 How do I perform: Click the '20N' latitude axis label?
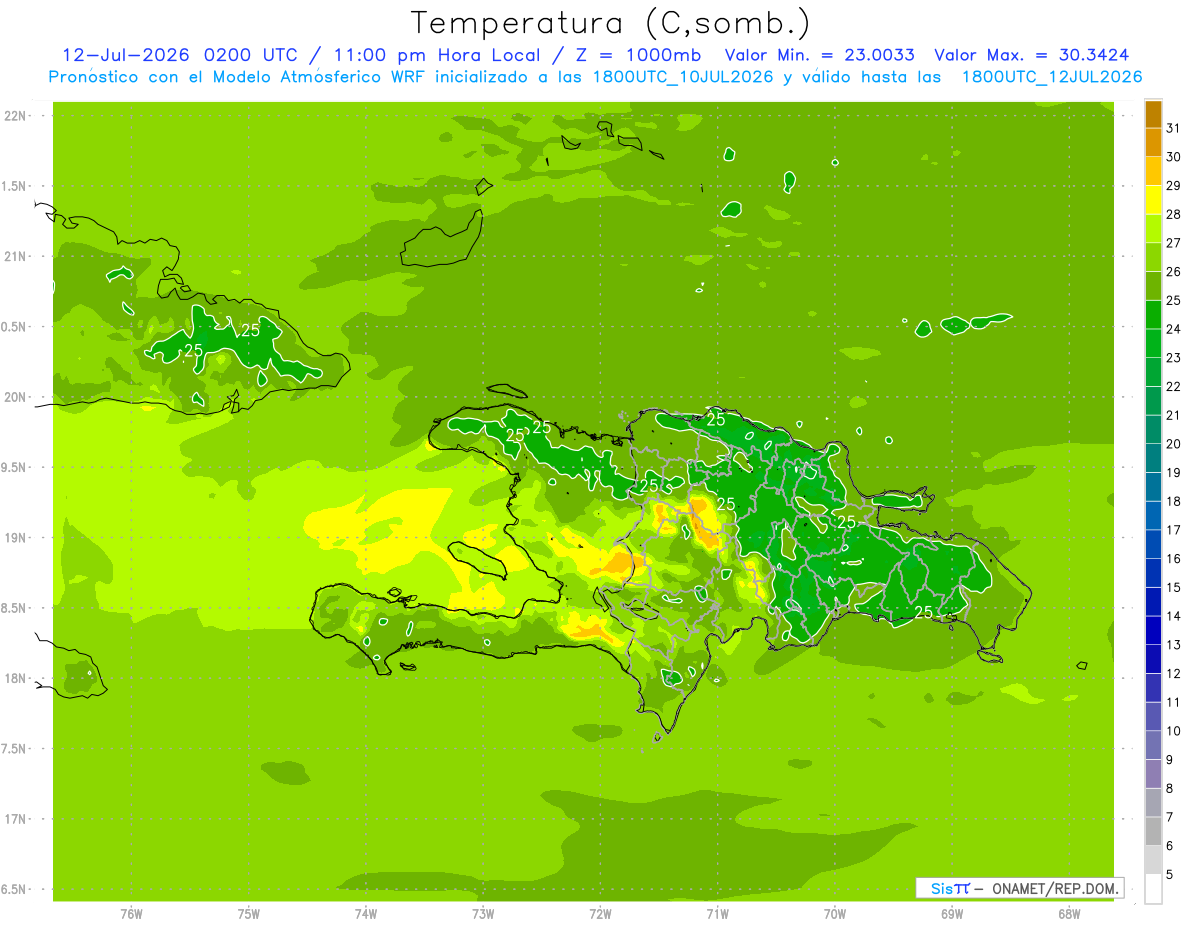coord(15,397)
